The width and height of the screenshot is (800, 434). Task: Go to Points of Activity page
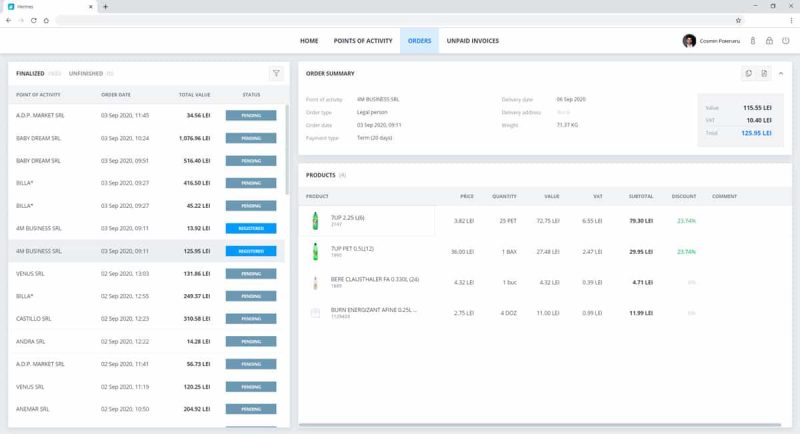363,41
